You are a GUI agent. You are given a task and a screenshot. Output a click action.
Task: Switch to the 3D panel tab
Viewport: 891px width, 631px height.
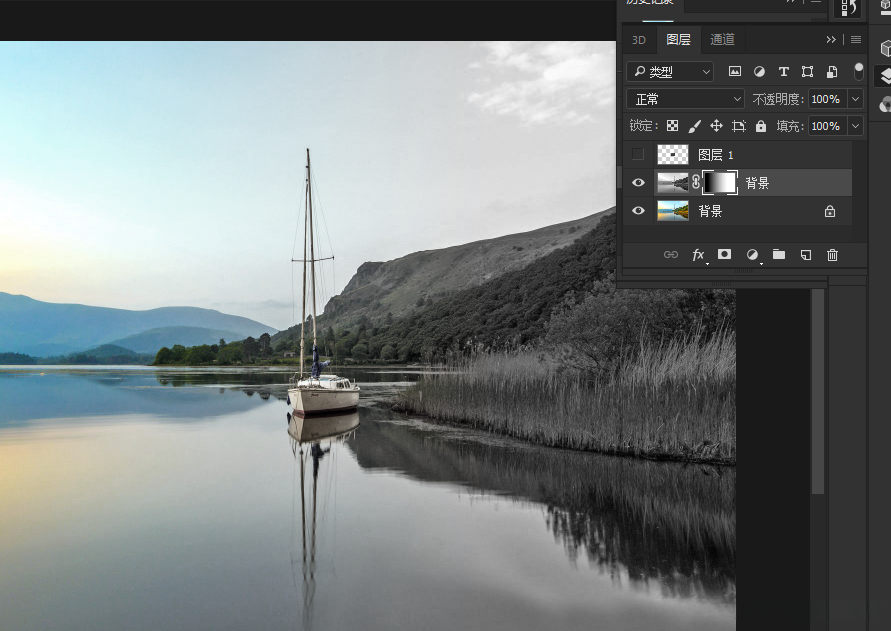[639, 40]
